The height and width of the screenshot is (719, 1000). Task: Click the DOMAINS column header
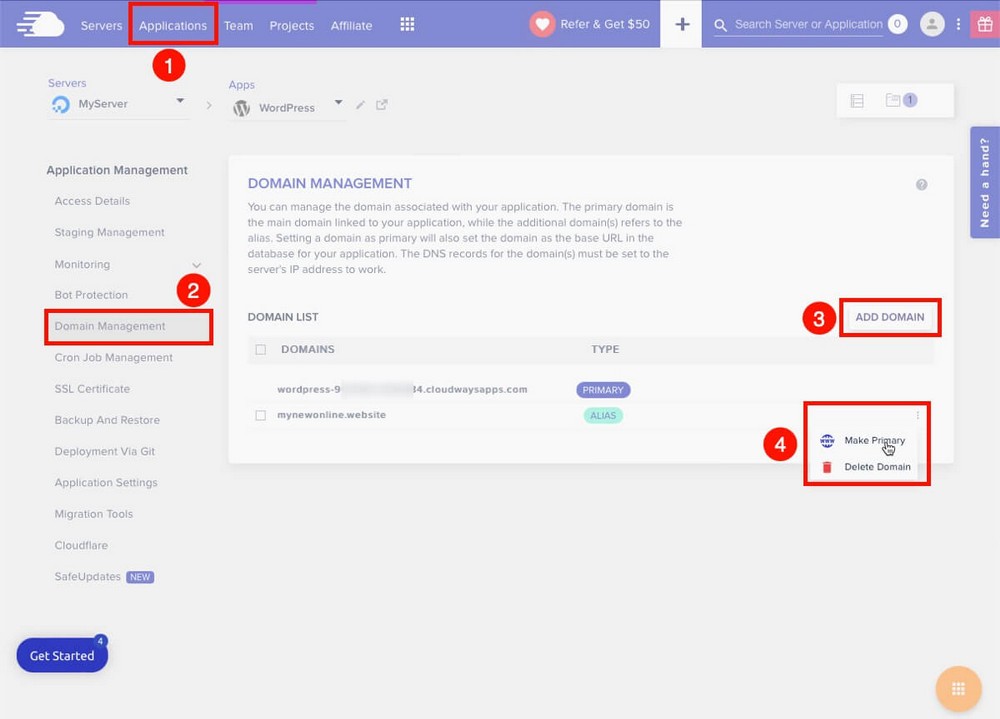coord(307,349)
